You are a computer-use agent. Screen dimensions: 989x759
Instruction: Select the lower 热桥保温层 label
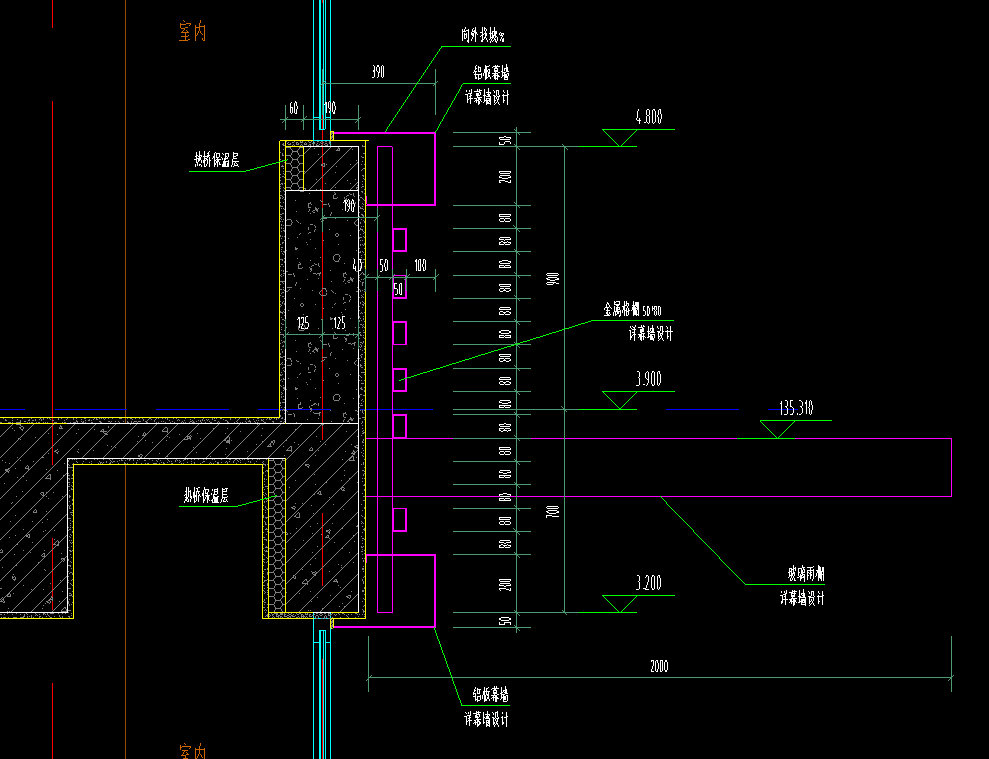(x=206, y=495)
